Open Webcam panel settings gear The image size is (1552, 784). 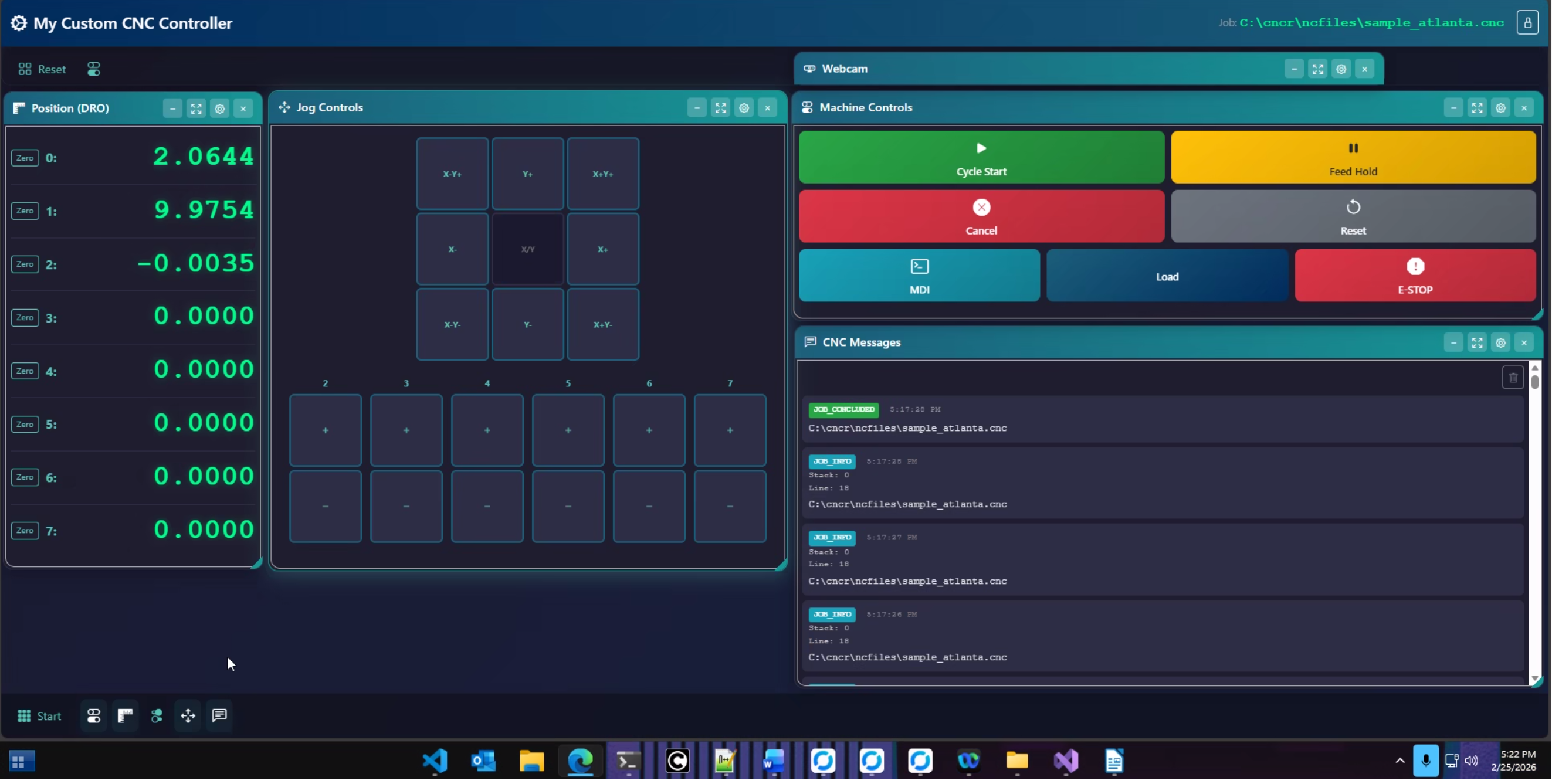coord(1341,69)
